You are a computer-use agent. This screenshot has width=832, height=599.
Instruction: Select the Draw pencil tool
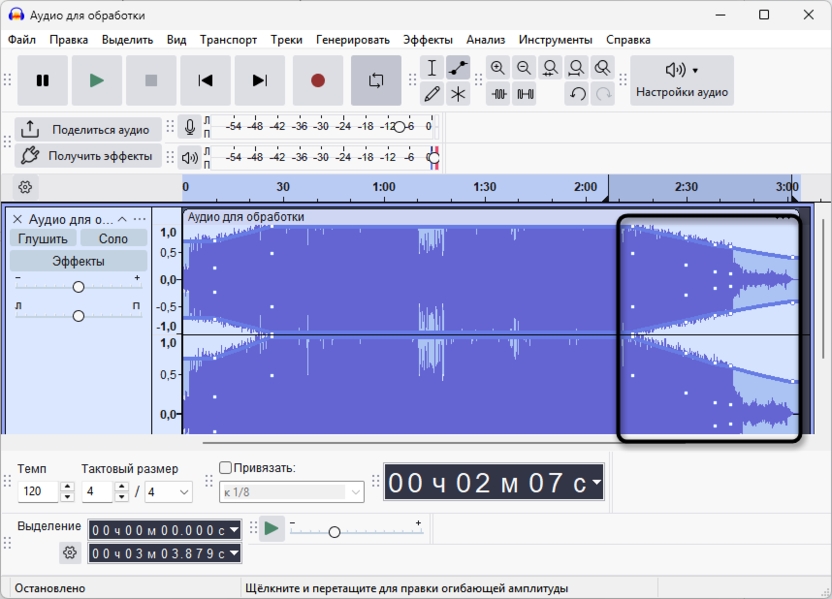pos(432,94)
